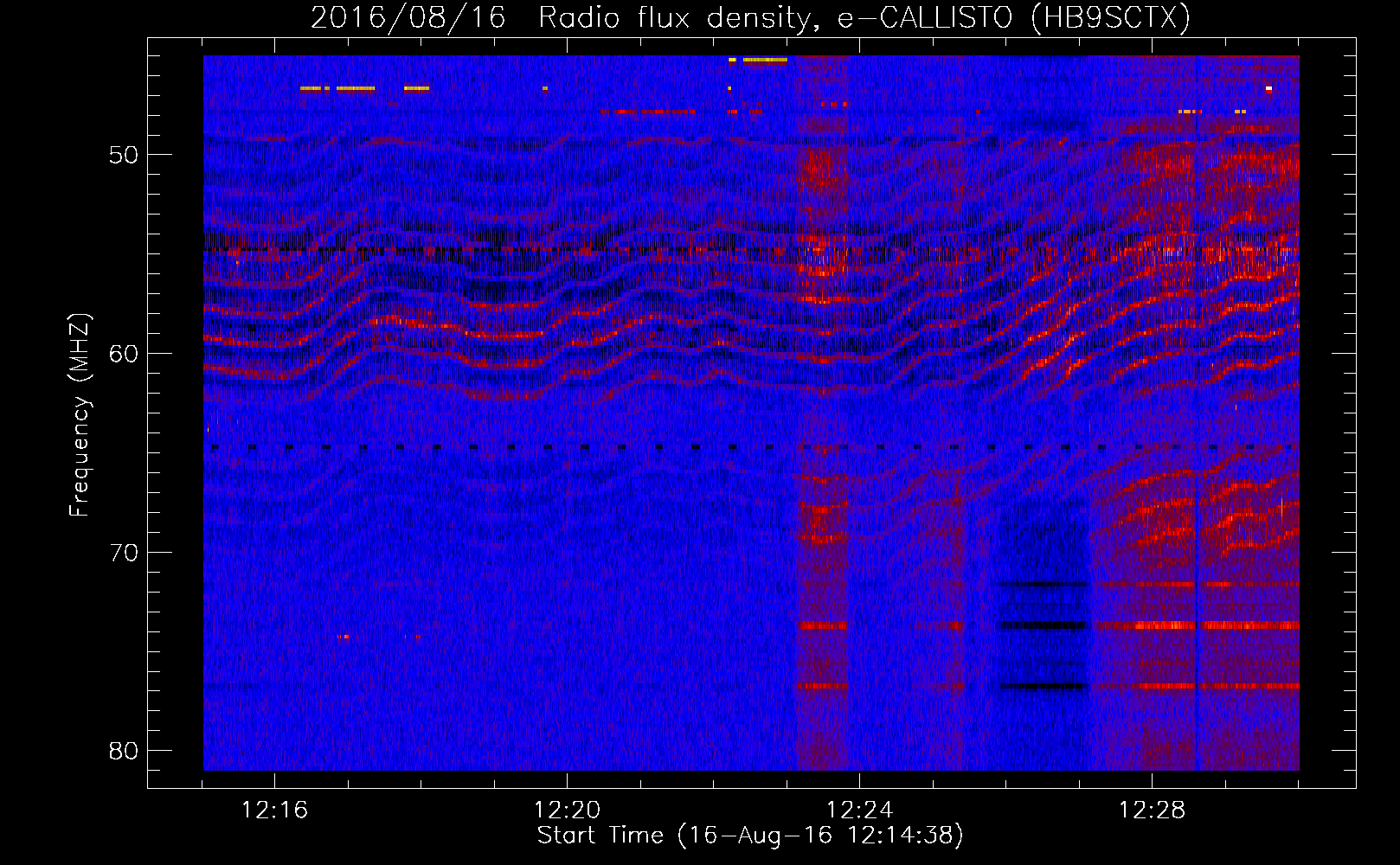1400x865 pixels.
Task: Click the 12:24 time tick label
Action: pos(859,811)
